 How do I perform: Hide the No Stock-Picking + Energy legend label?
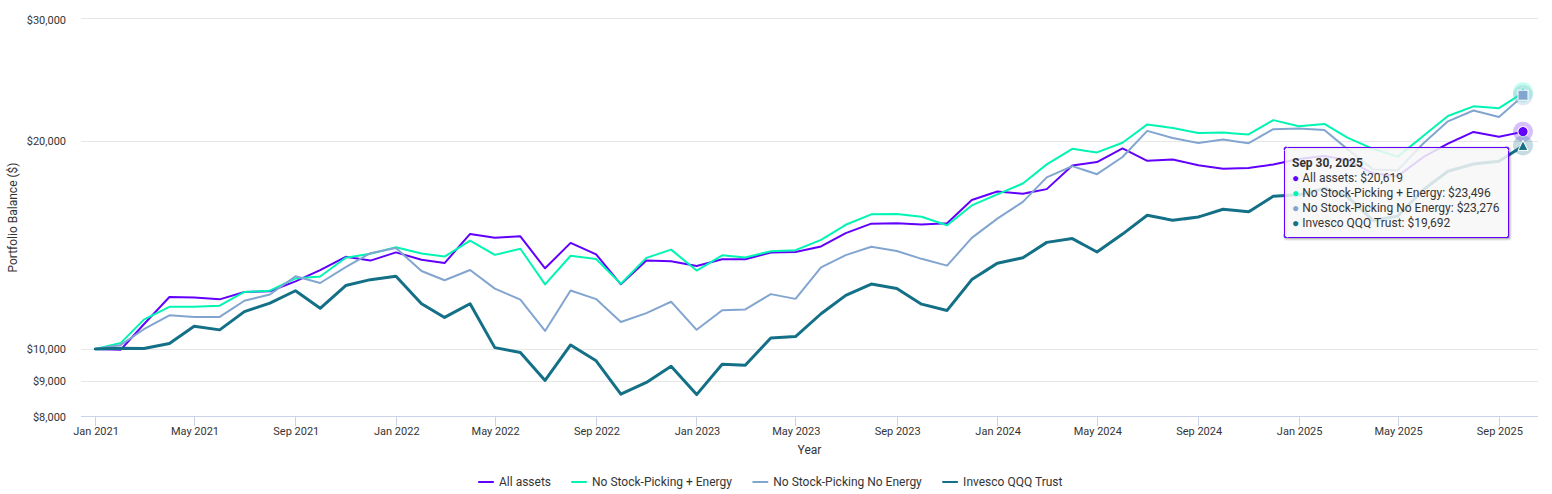662,482
